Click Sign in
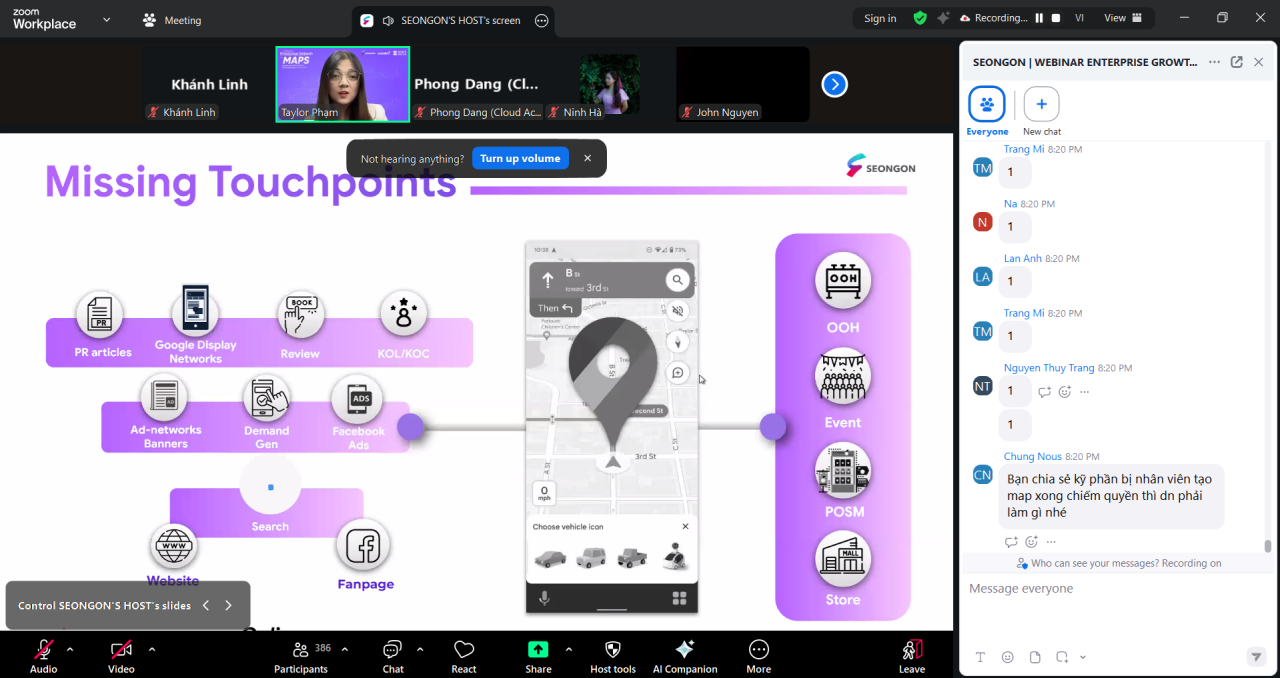 880,18
